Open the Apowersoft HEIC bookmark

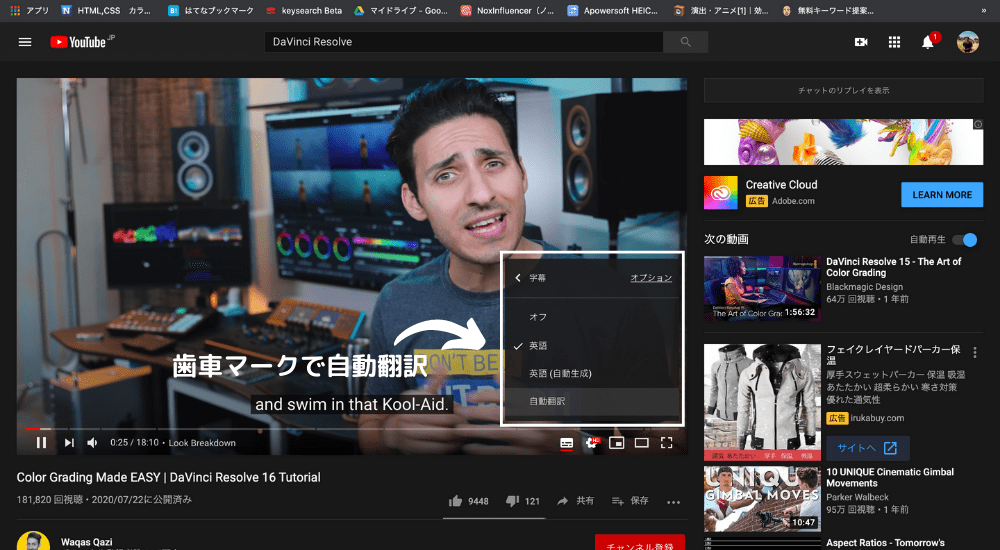coord(612,10)
